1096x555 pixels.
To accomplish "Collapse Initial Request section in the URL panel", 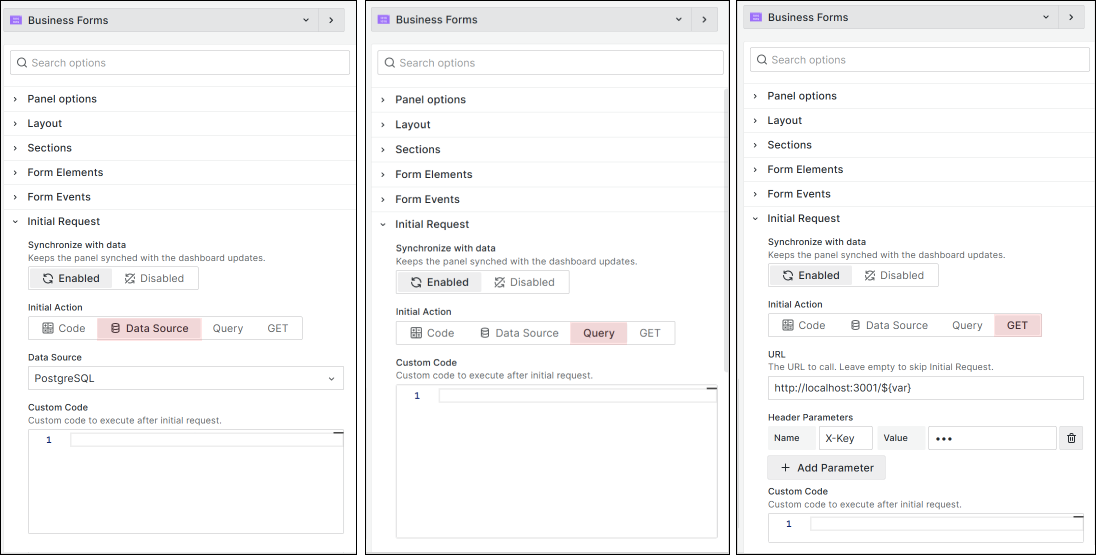I will 803,218.
